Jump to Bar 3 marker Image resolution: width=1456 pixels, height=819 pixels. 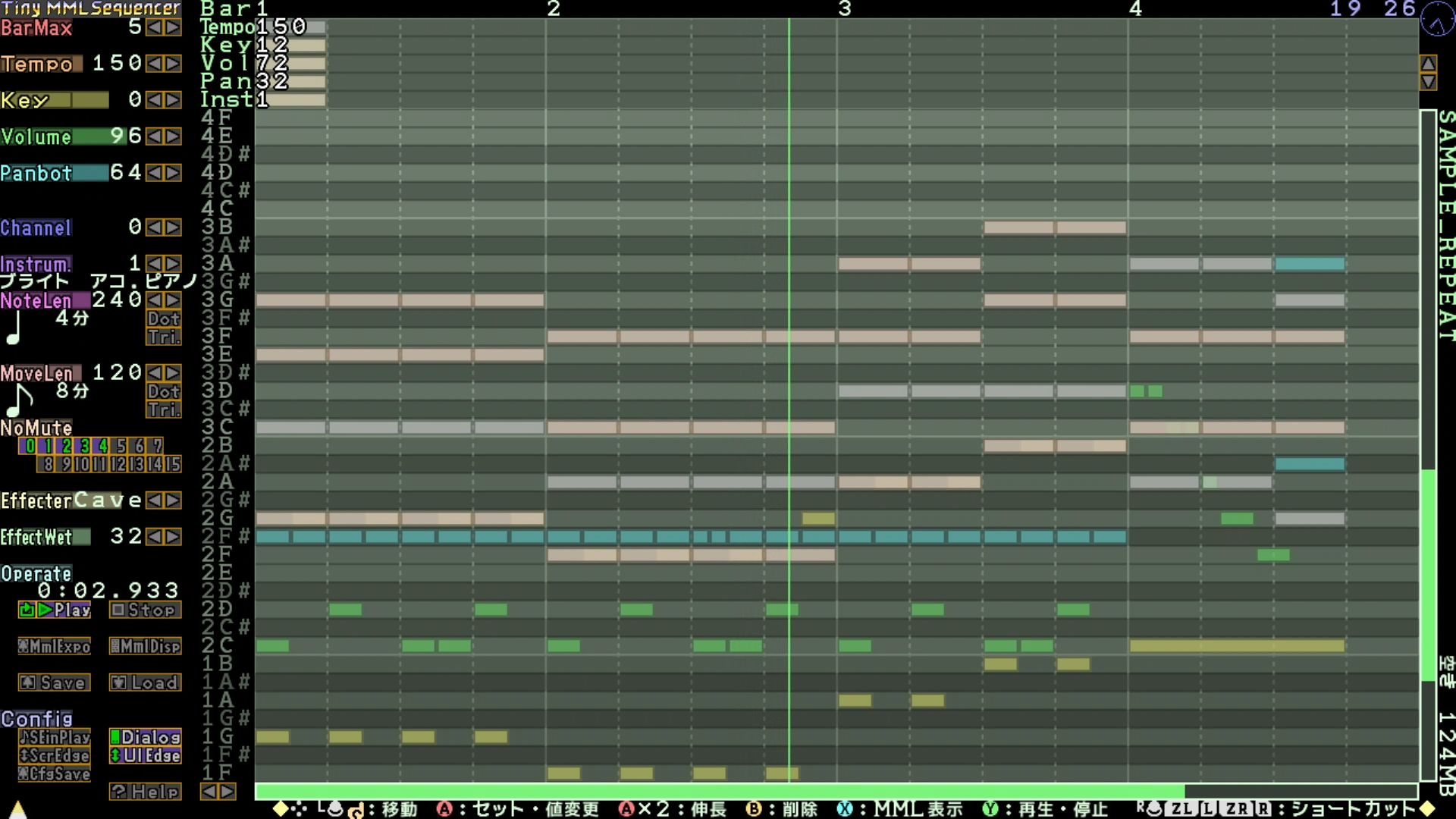pyautogui.click(x=845, y=9)
